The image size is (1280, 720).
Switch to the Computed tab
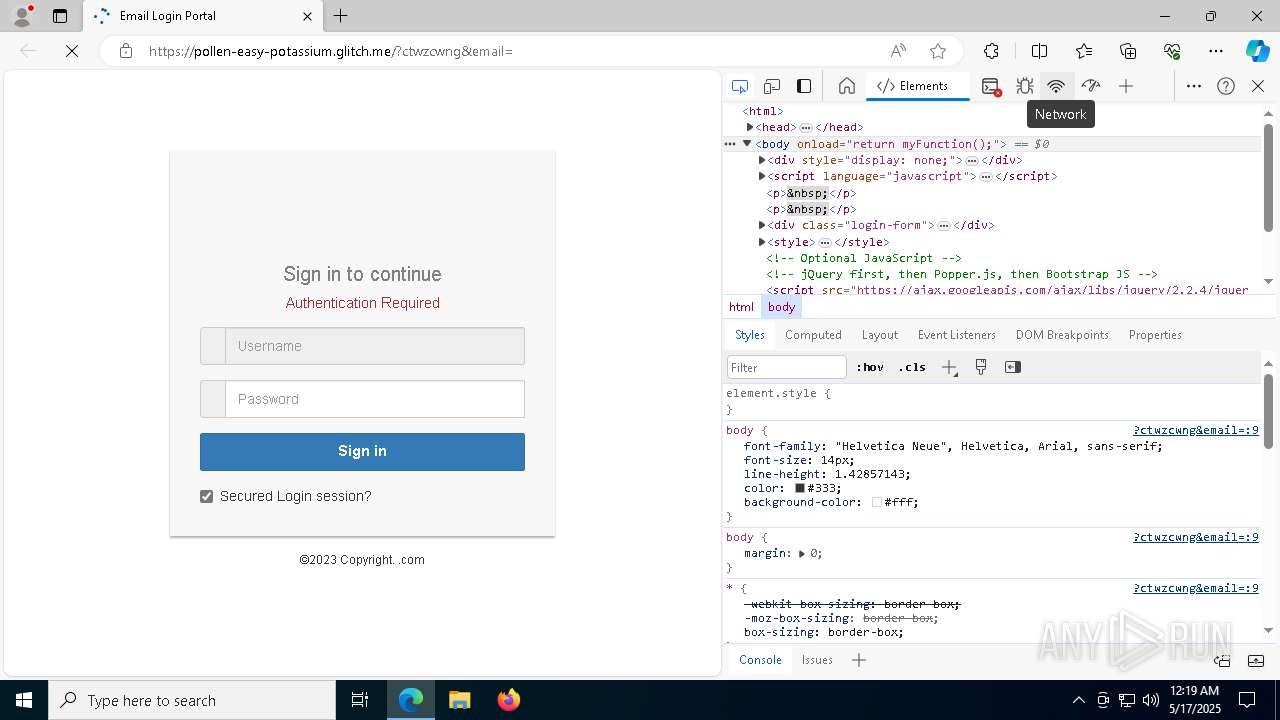pyautogui.click(x=813, y=335)
